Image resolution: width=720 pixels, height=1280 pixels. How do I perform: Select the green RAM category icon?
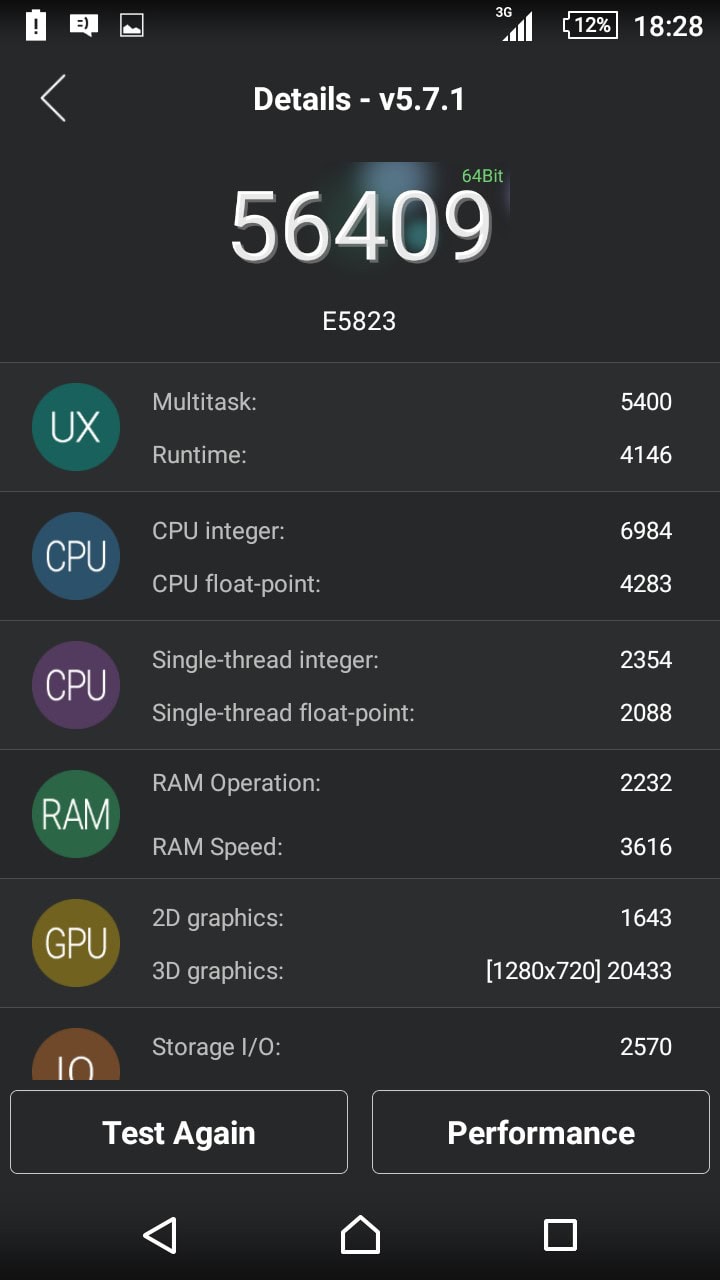tap(76, 814)
